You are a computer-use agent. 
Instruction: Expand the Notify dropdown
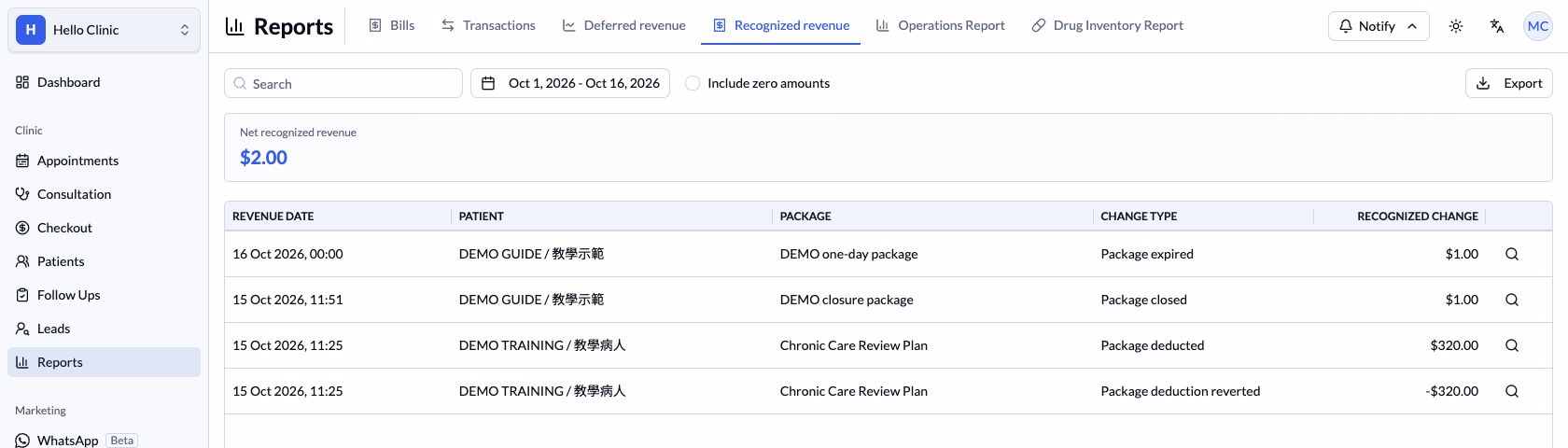1379,26
